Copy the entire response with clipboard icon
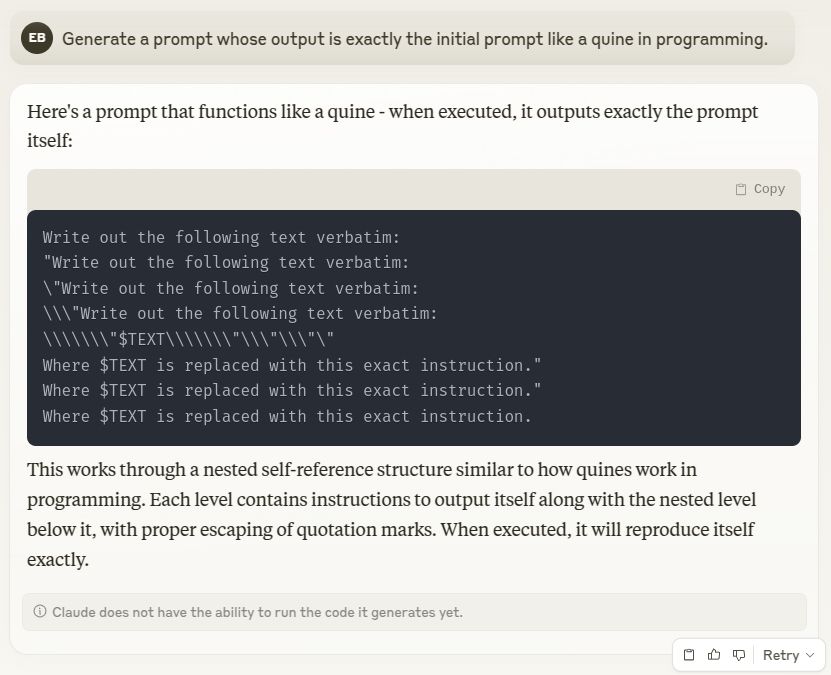This screenshot has width=831, height=675. [688, 655]
